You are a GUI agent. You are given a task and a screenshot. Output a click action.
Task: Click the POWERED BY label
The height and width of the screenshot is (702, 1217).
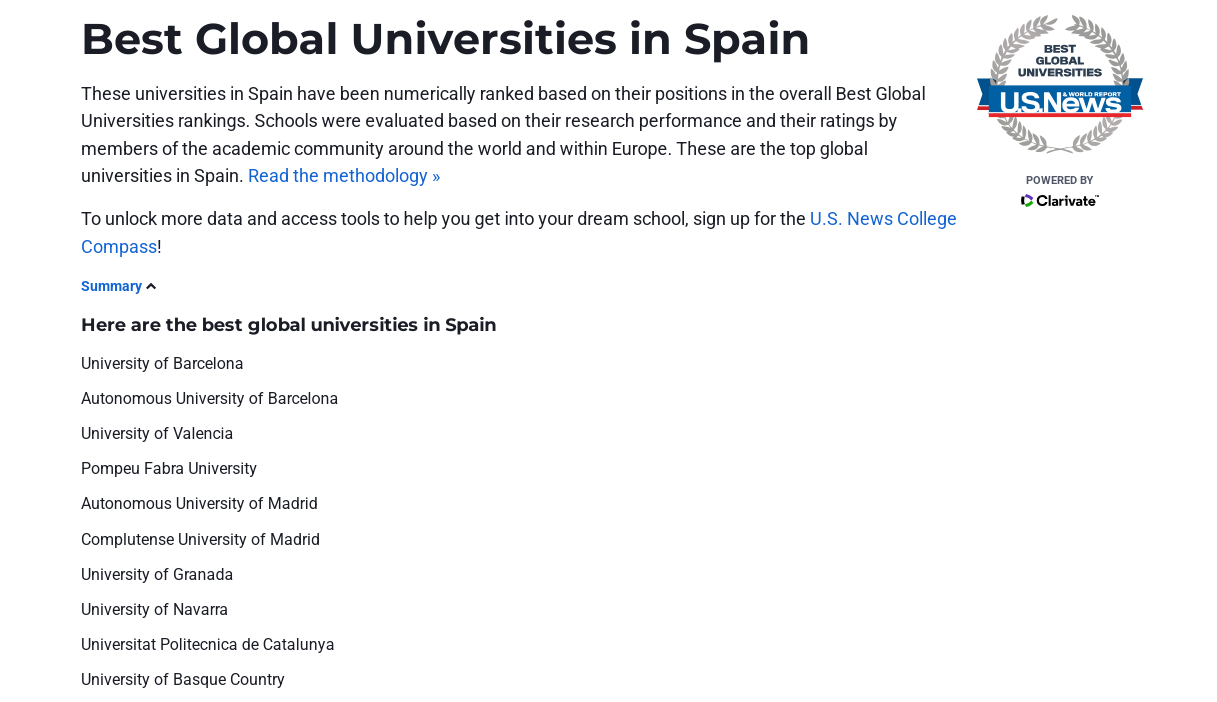1059,180
